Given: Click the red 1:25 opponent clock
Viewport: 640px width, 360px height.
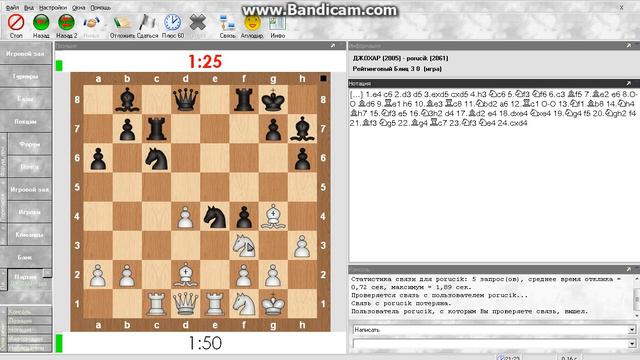Looking at the screenshot, I should [x=205, y=62].
